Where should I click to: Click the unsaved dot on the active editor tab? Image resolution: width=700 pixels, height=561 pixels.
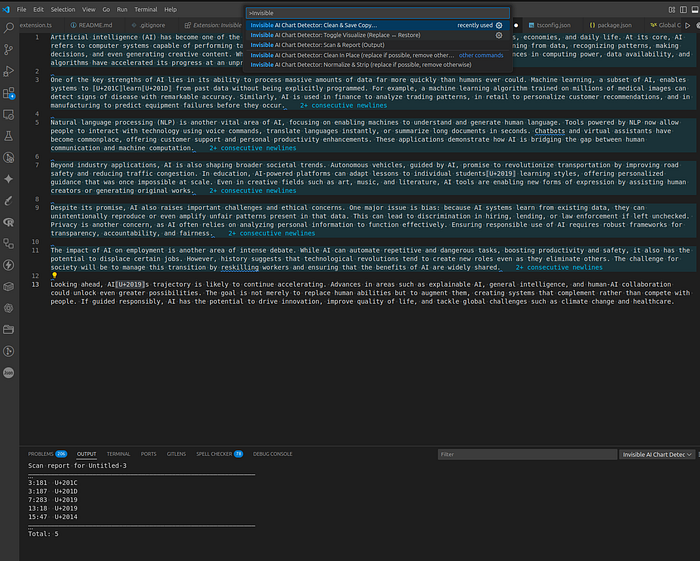point(516,25)
